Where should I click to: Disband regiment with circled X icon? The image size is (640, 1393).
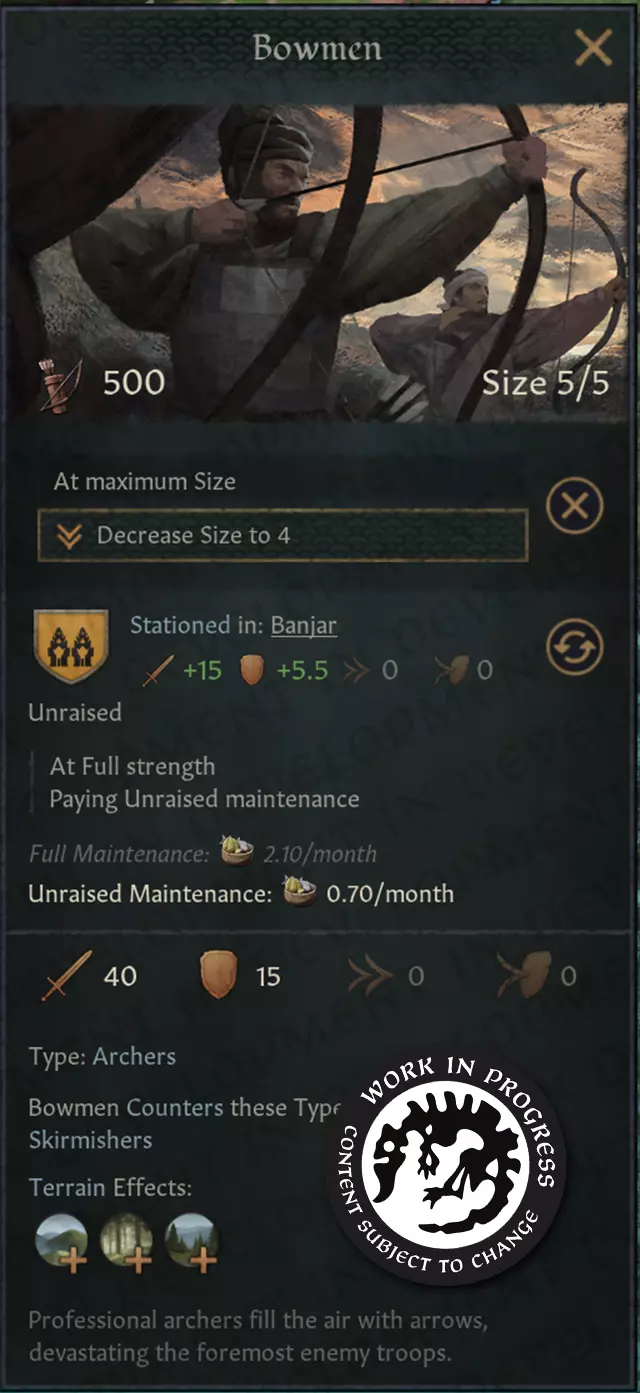575,506
